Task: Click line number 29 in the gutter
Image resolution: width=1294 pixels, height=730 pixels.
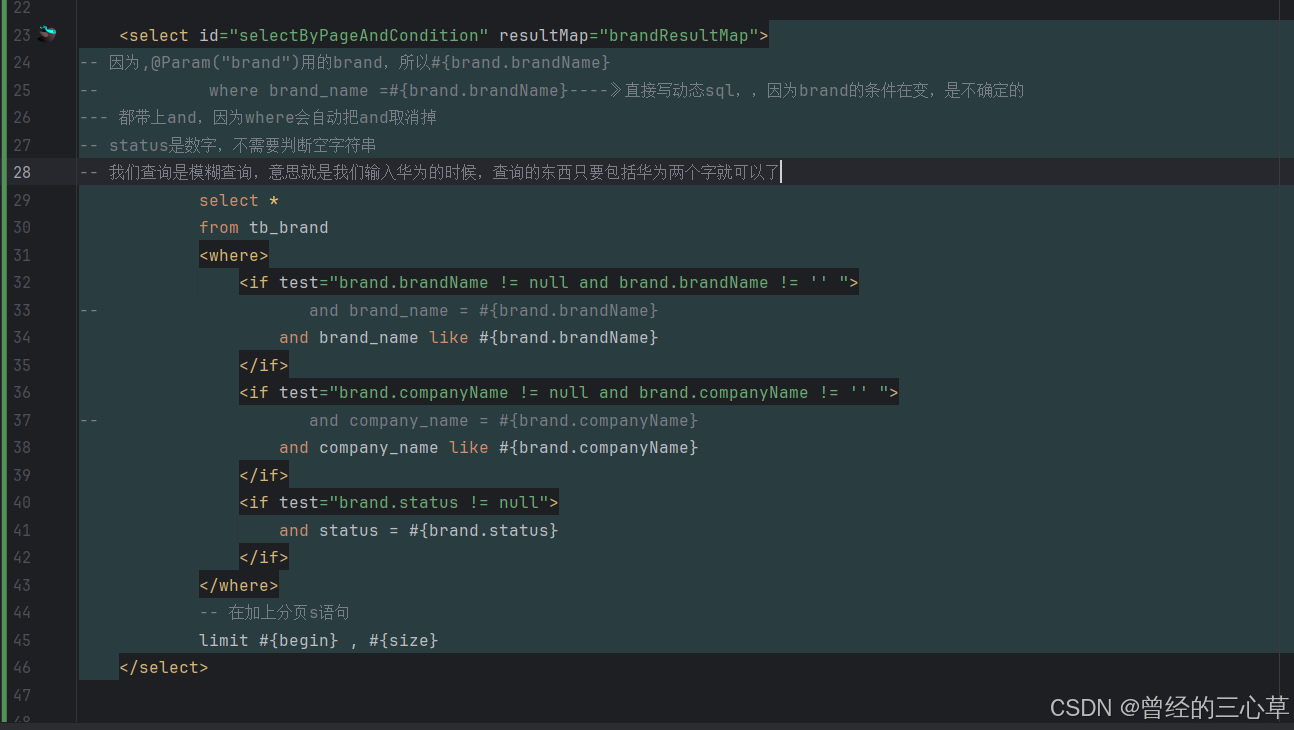Action: coord(22,201)
